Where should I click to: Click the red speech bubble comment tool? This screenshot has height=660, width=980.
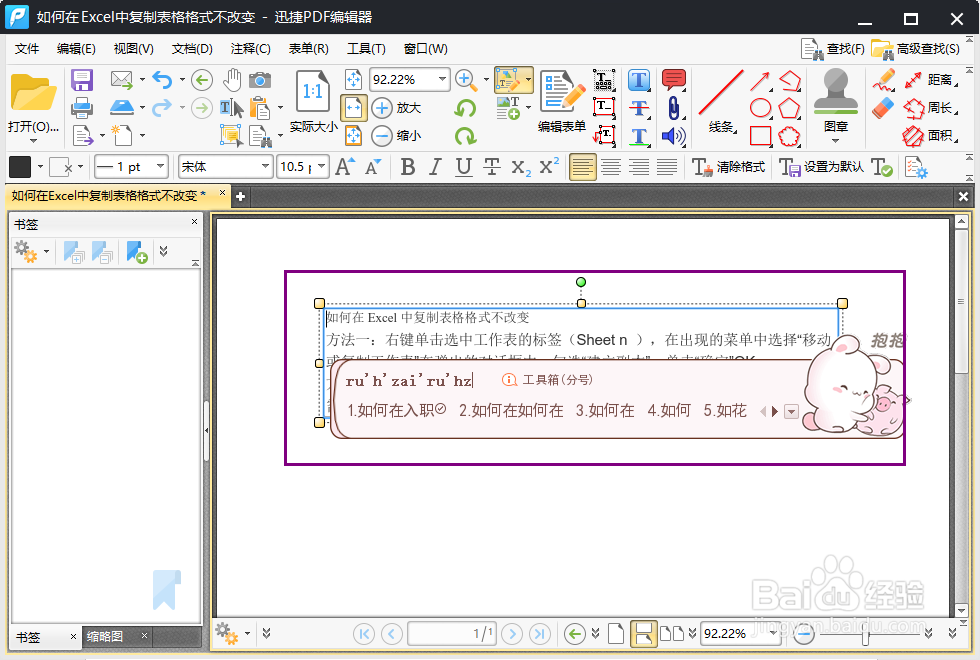point(673,80)
